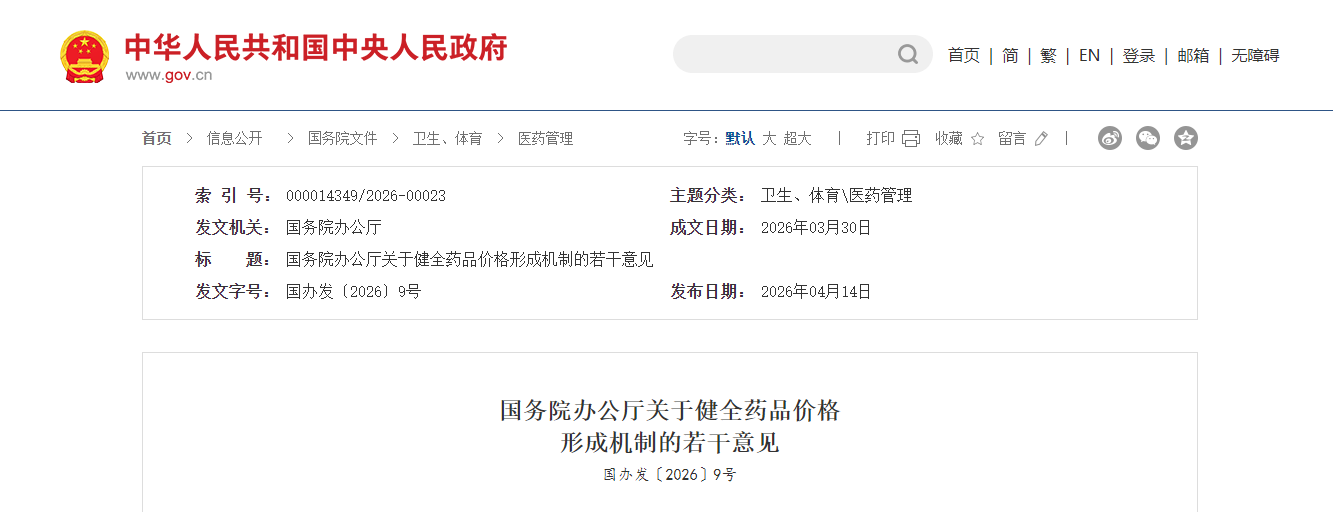Select 大 font size option
The width and height of the screenshot is (1333, 512).
coord(769,139)
